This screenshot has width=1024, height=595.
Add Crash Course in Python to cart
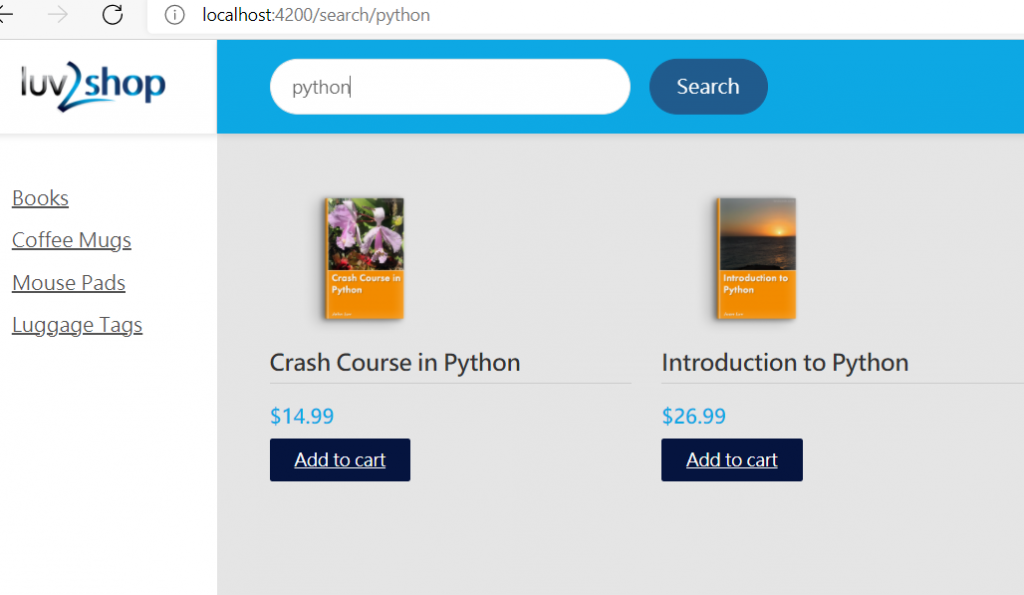[x=340, y=460]
